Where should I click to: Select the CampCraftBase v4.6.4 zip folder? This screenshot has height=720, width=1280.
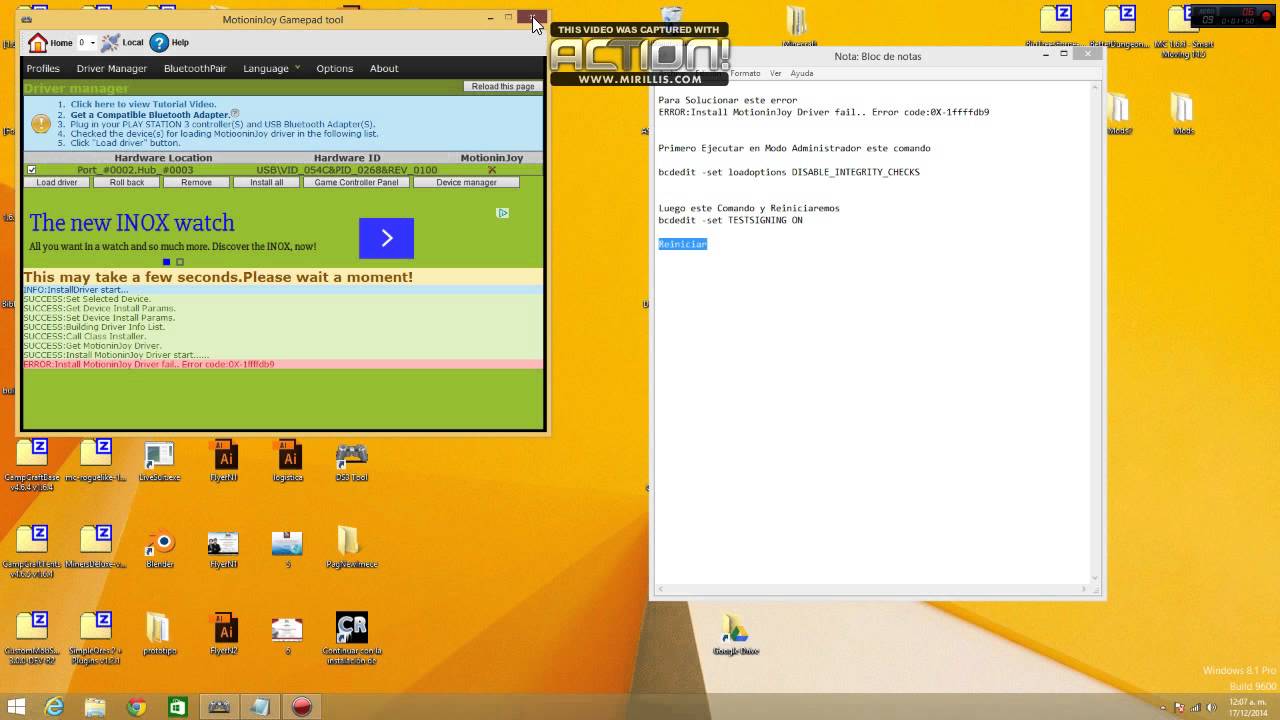[32, 466]
